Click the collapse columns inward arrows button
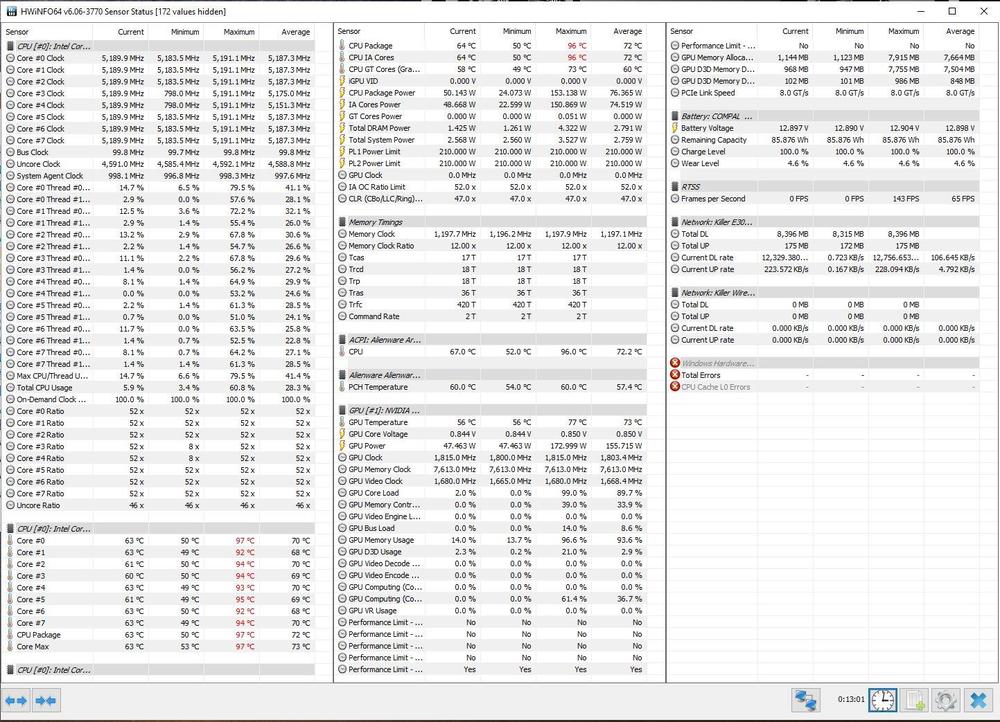Image resolution: width=1000 pixels, height=722 pixels. tap(45, 701)
